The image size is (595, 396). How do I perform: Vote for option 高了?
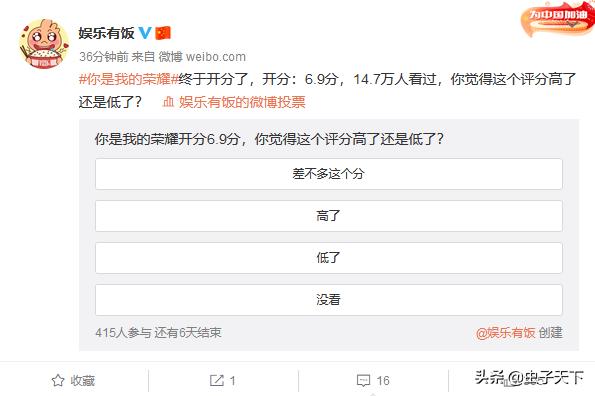click(329, 216)
